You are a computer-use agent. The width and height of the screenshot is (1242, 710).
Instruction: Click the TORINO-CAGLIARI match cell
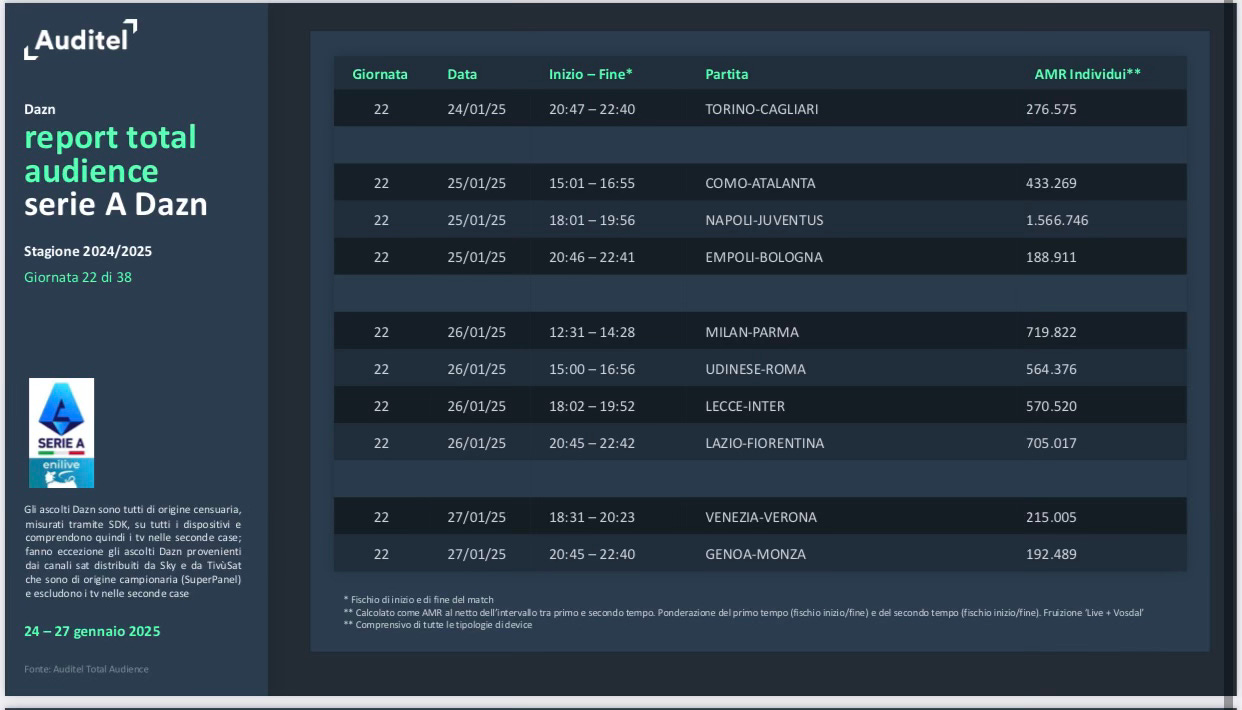[761, 109]
